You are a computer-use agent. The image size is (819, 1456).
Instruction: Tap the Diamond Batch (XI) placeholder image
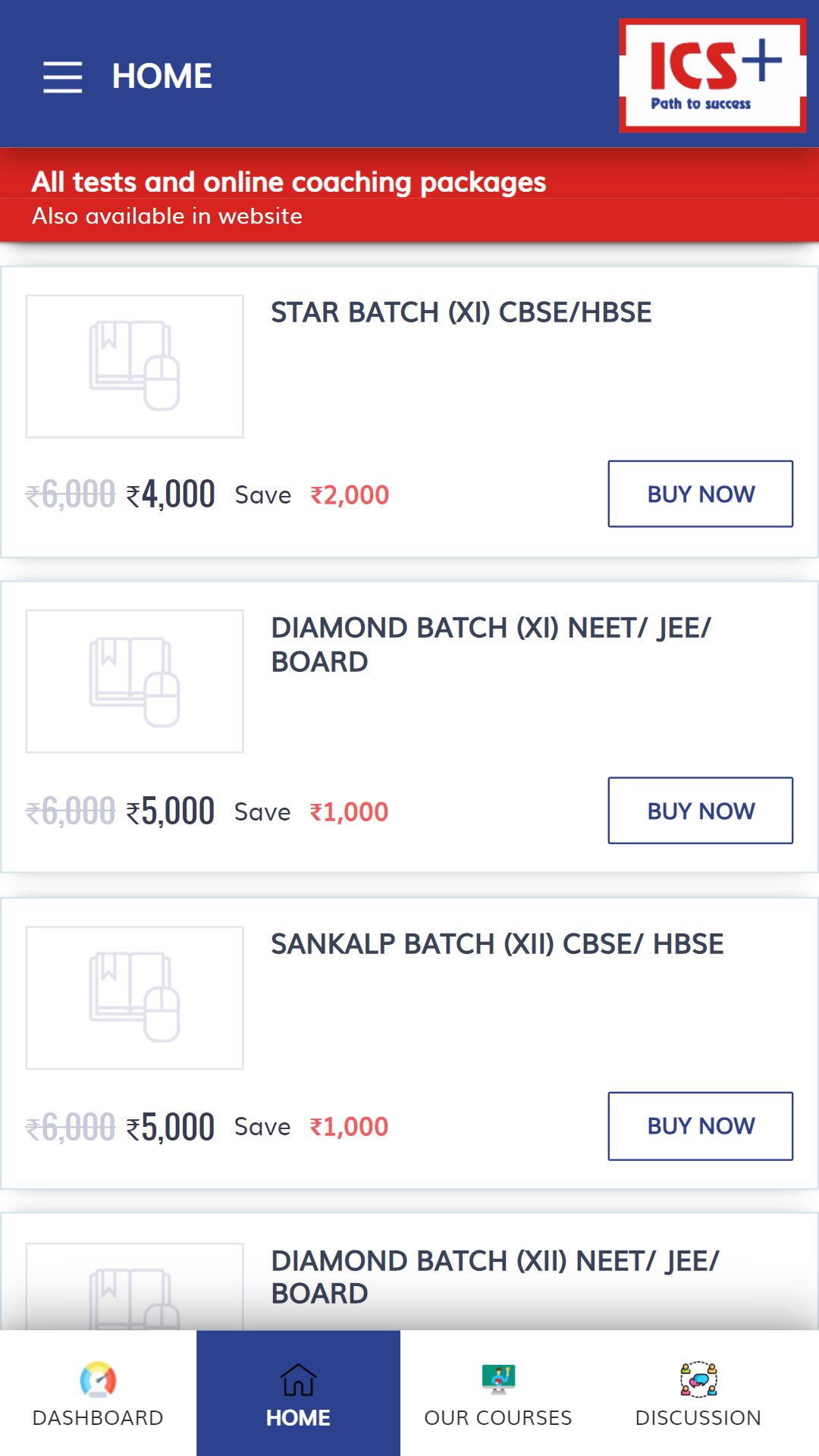click(x=135, y=681)
